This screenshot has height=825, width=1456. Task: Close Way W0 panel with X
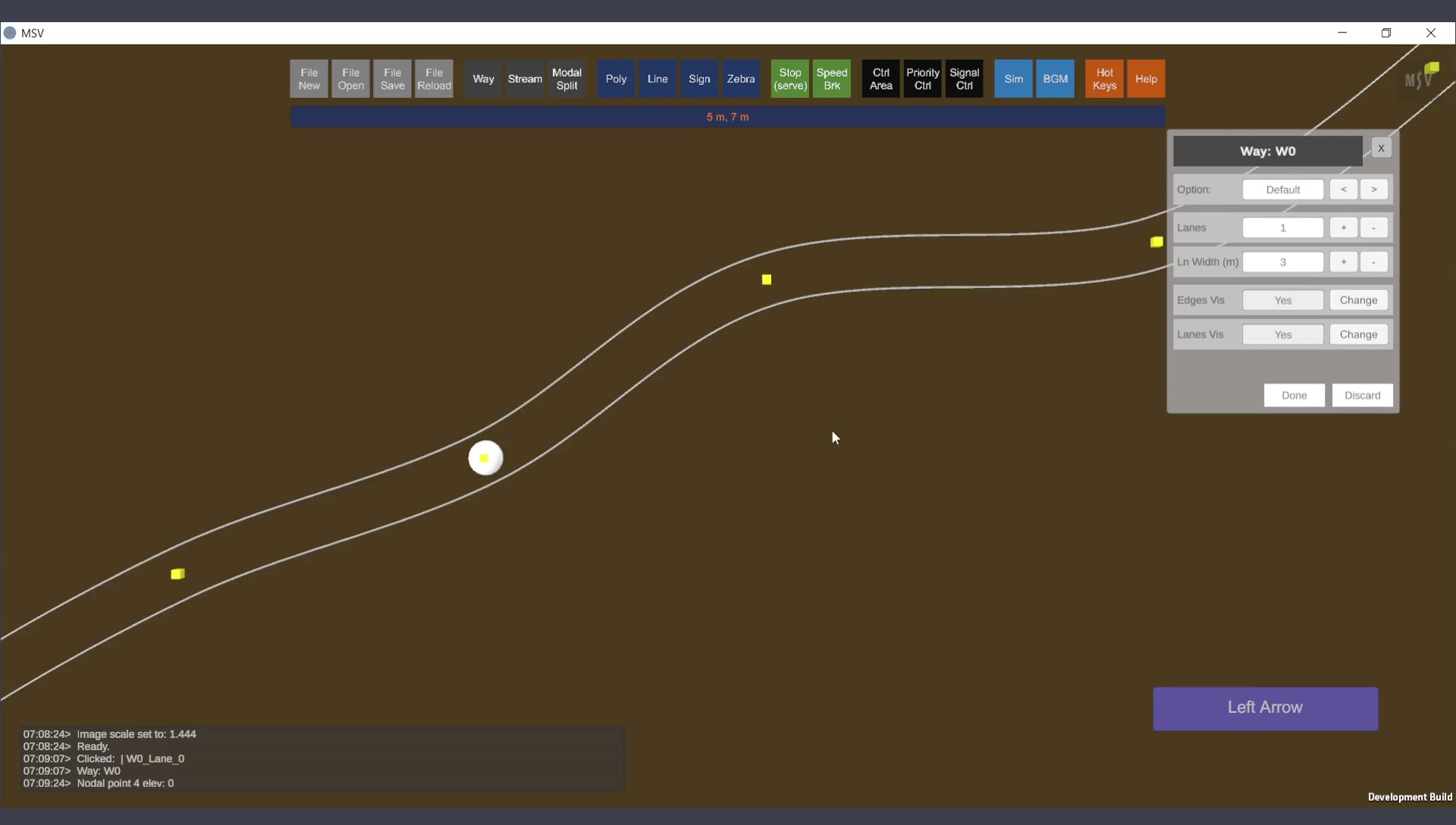tap(1381, 149)
